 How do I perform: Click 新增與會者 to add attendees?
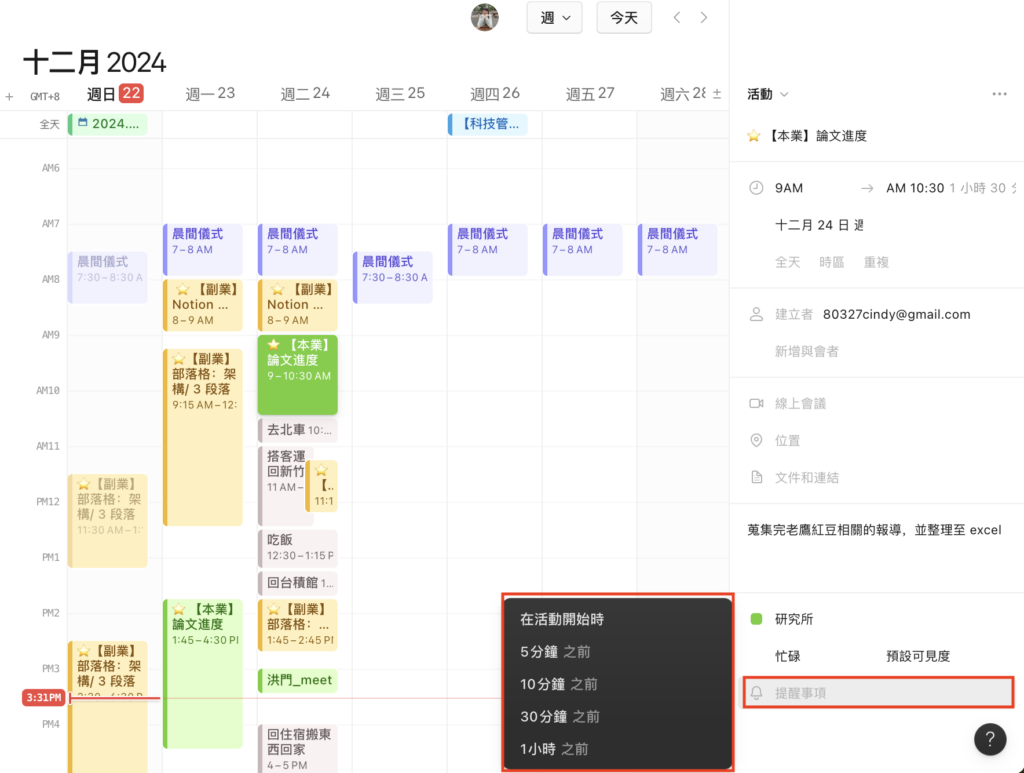point(806,351)
